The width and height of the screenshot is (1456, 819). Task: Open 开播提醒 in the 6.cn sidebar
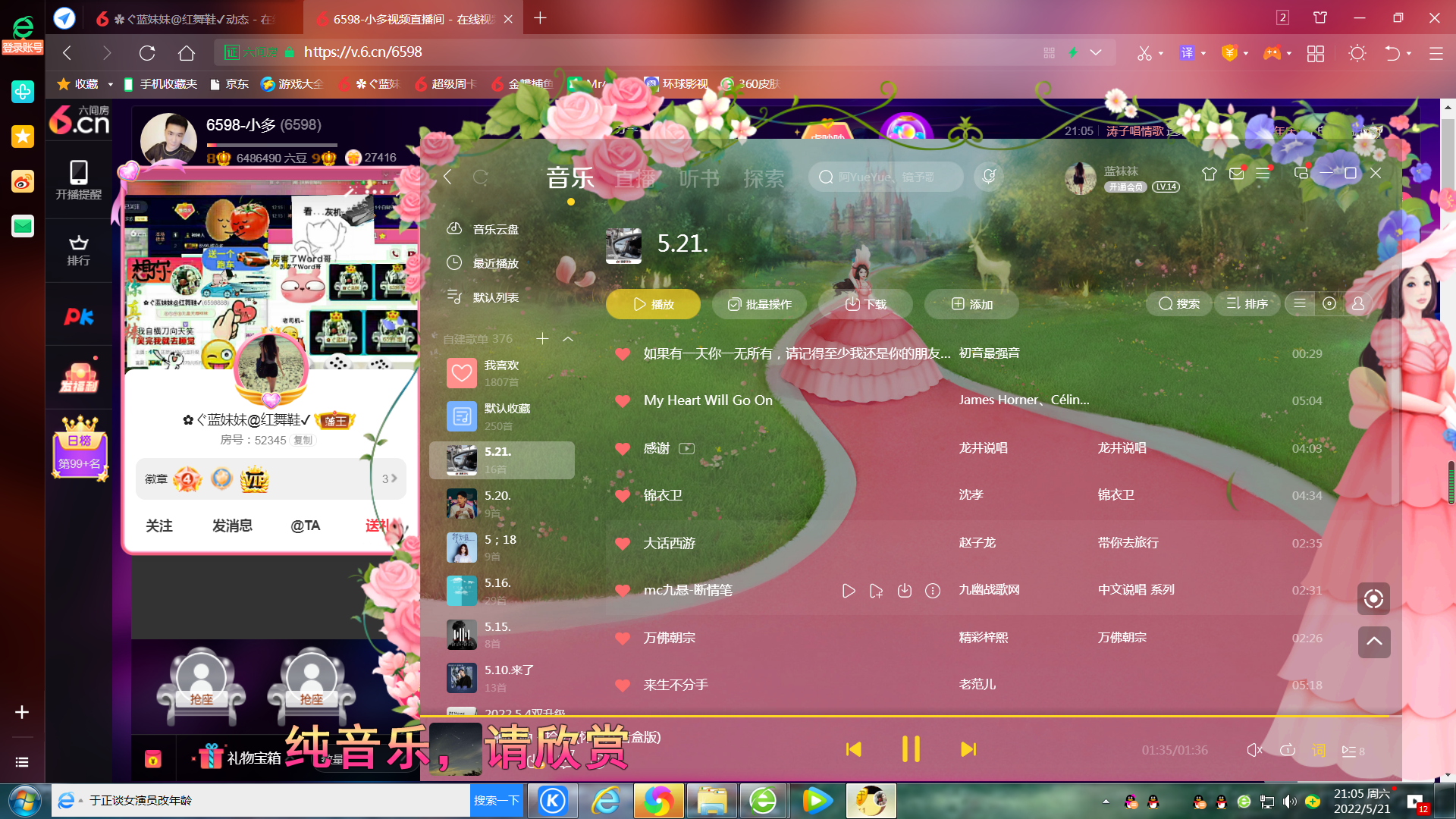pos(78,180)
